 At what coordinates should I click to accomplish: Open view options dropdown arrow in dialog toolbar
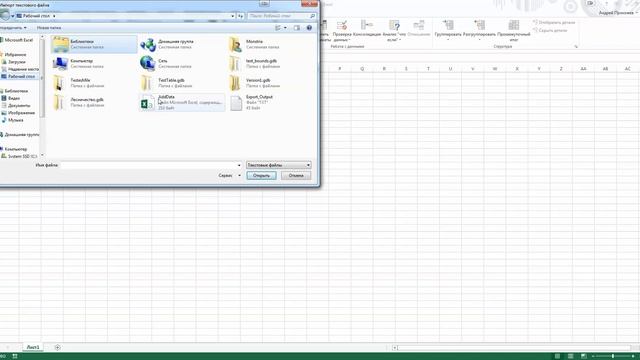point(285,28)
